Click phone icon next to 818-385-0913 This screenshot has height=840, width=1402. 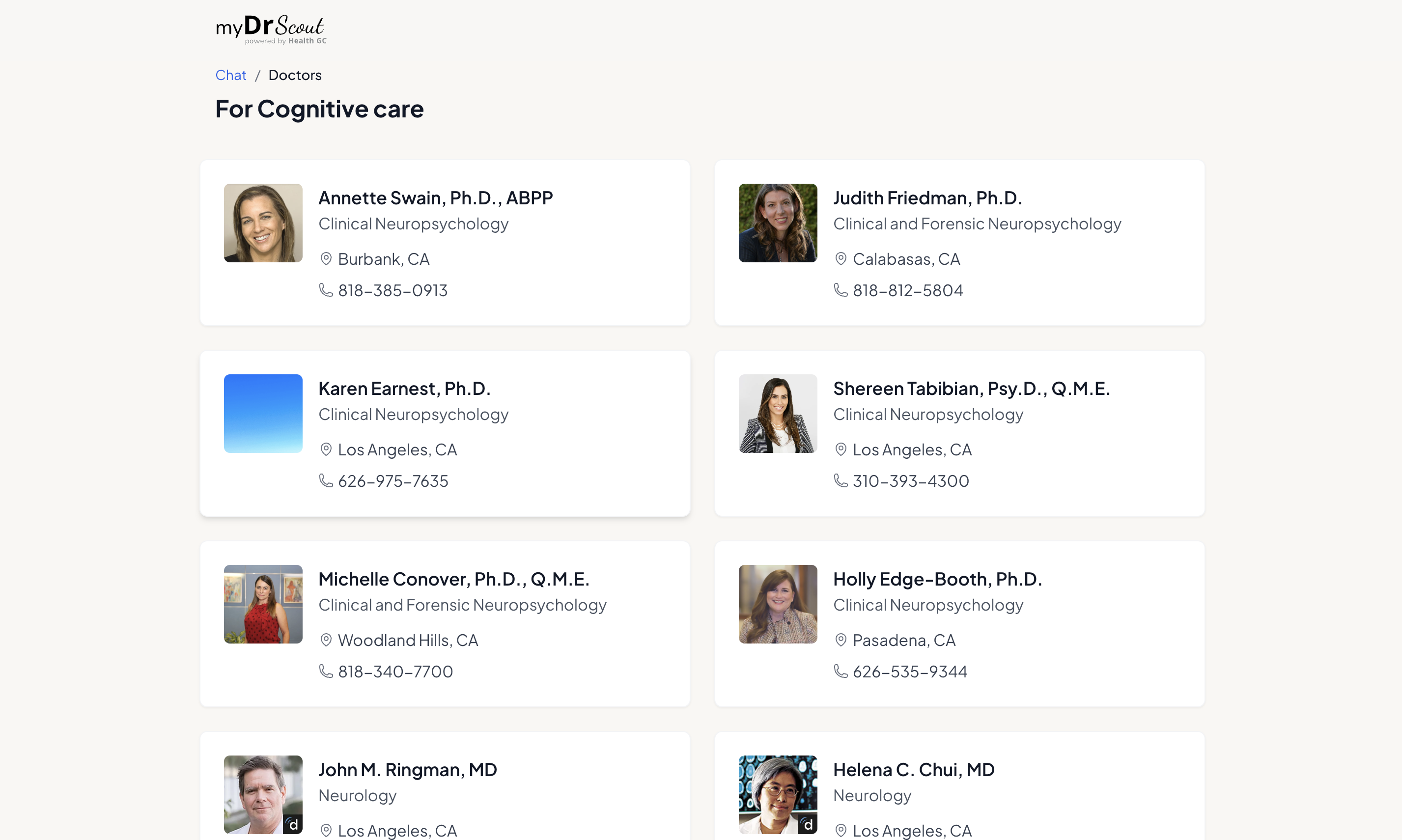(x=326, y=290)
